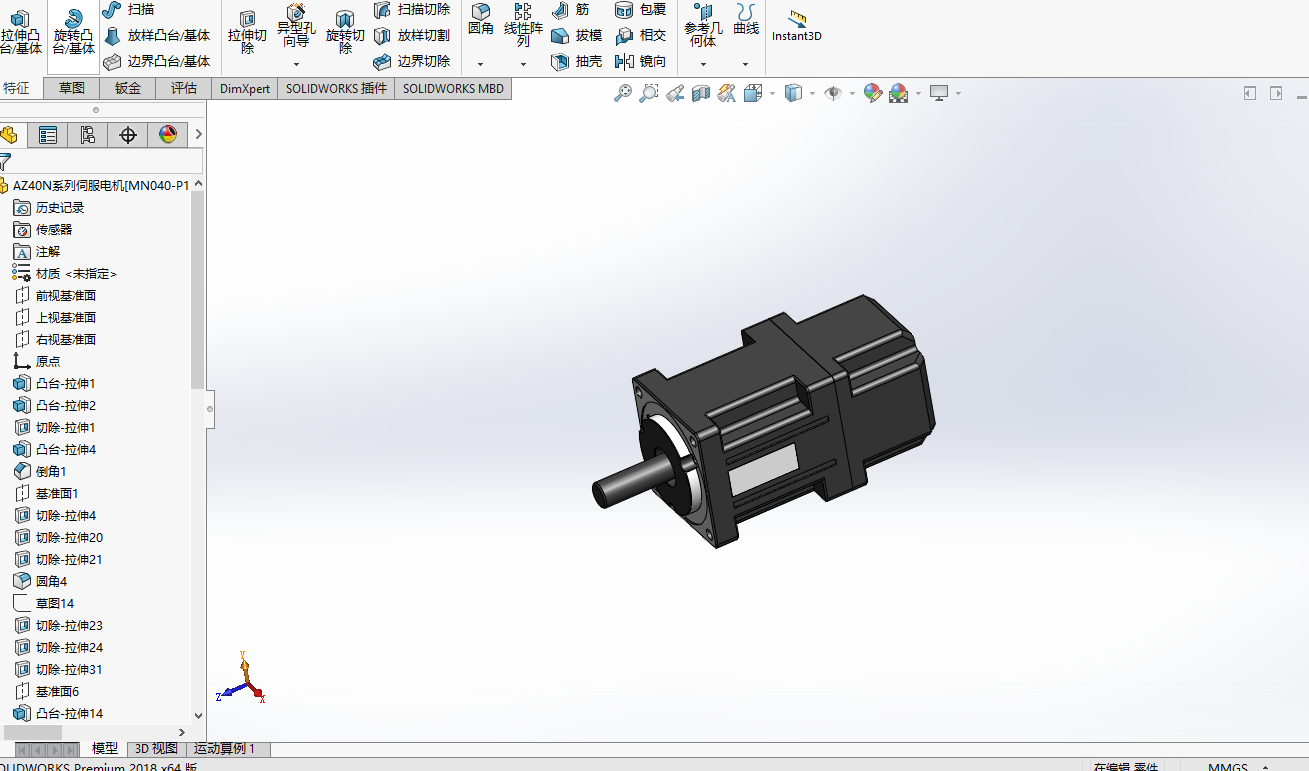Click the Edit Appearance color ball
The height and width of the screenshot is (771, 1309).
coord(873,93)
